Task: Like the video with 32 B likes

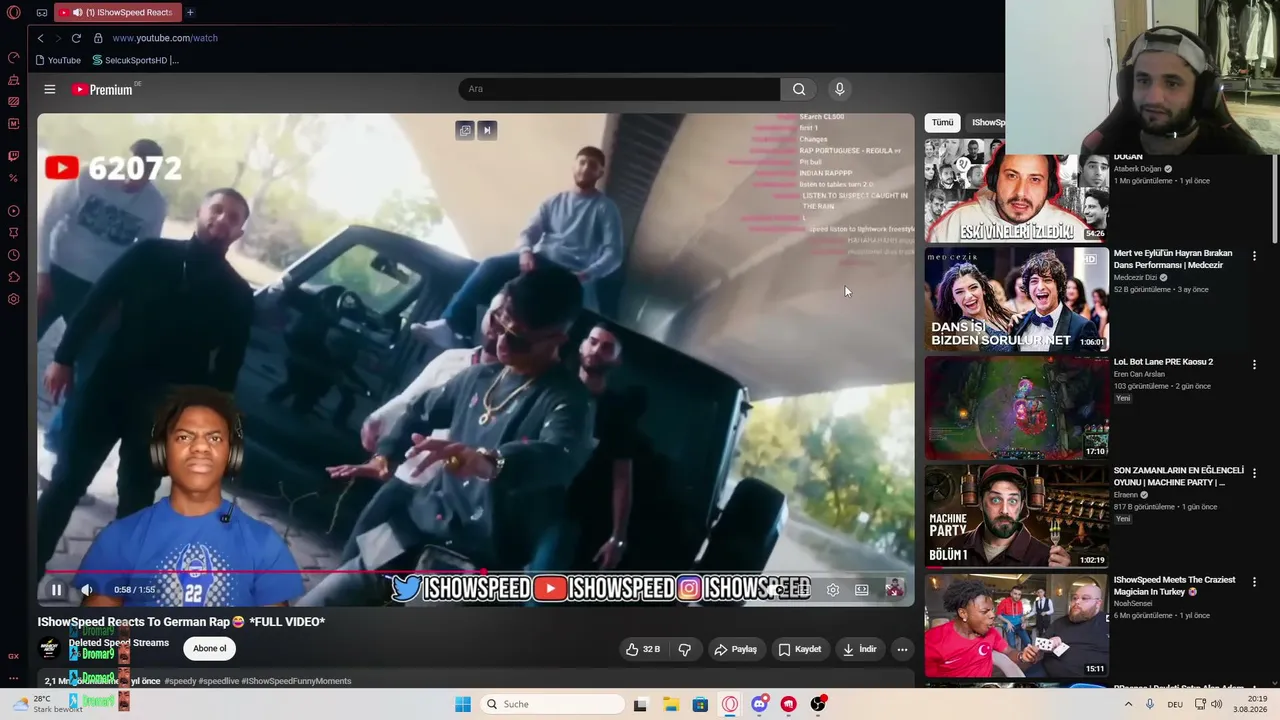Action: [x=643, y=649]
